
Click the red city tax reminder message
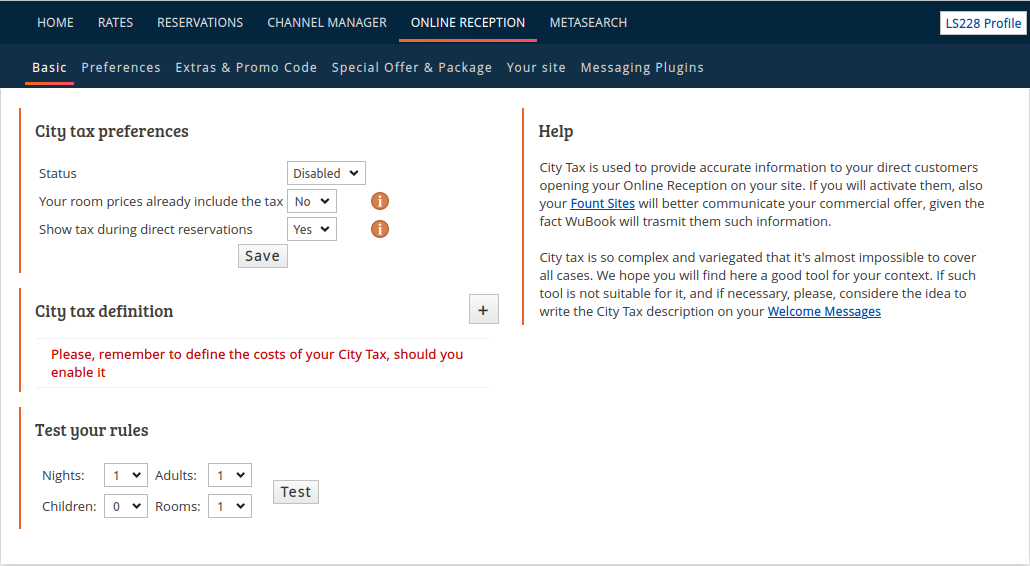tap(257, 363)
